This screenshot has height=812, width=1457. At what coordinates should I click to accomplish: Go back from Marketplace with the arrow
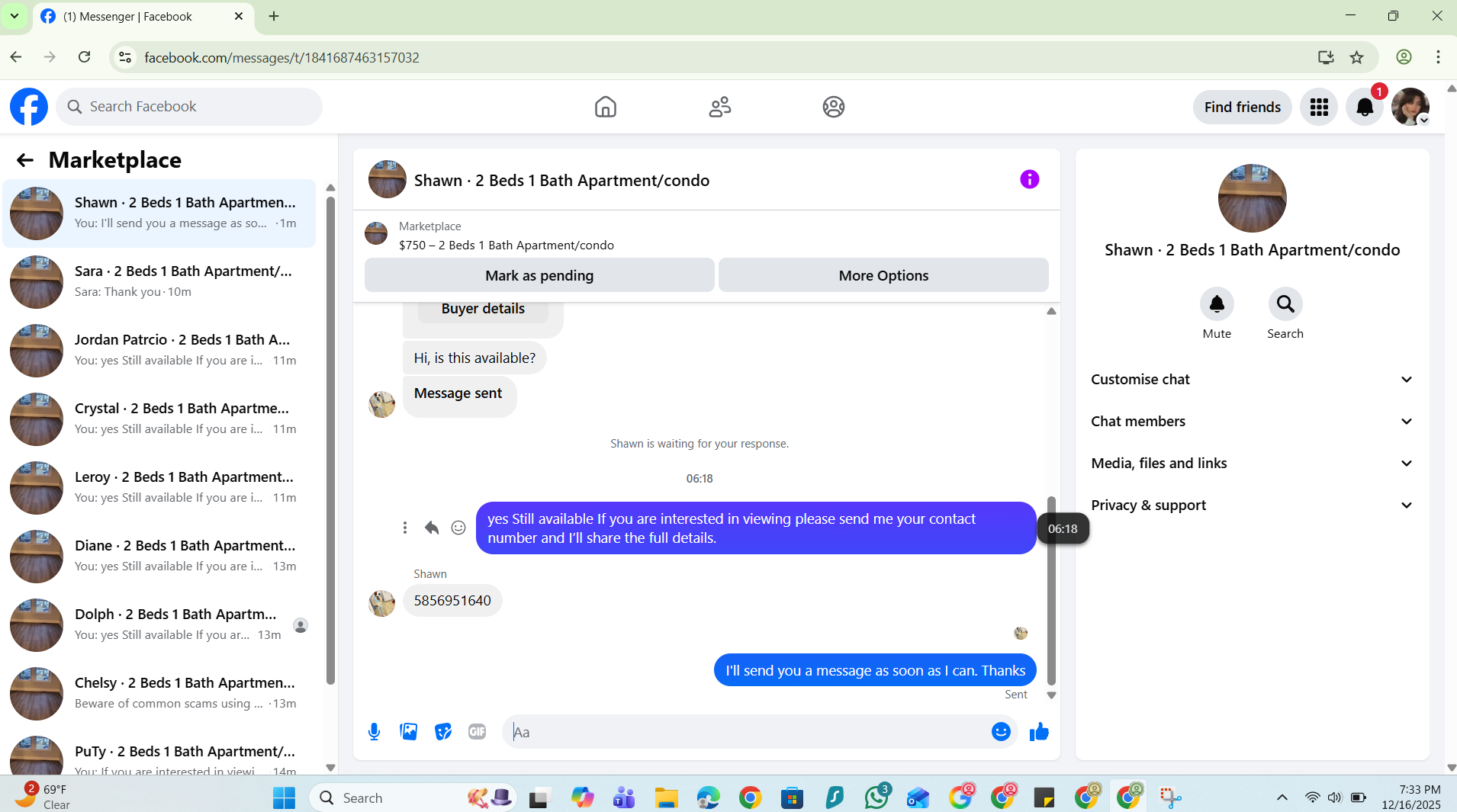click(25, 159)
